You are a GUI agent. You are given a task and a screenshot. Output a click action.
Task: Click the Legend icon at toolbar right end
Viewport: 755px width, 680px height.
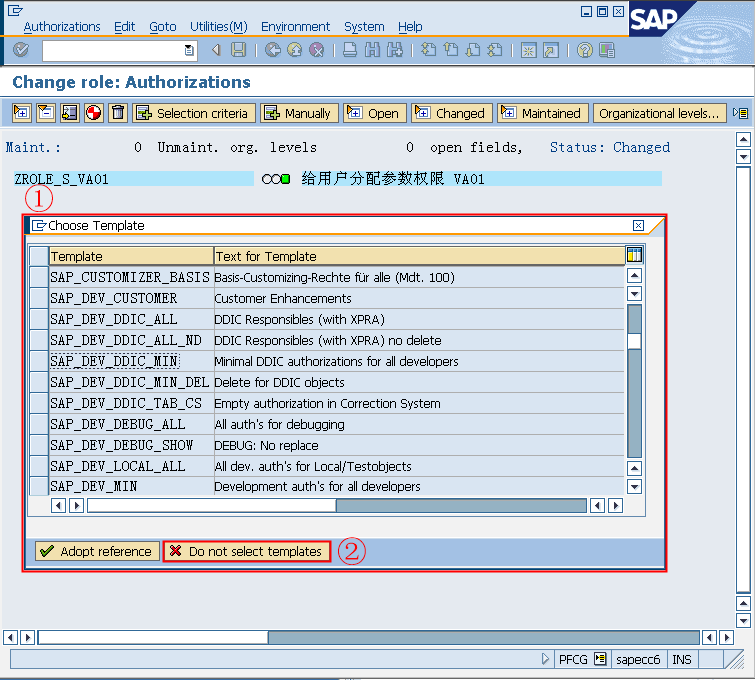point(740,113)
